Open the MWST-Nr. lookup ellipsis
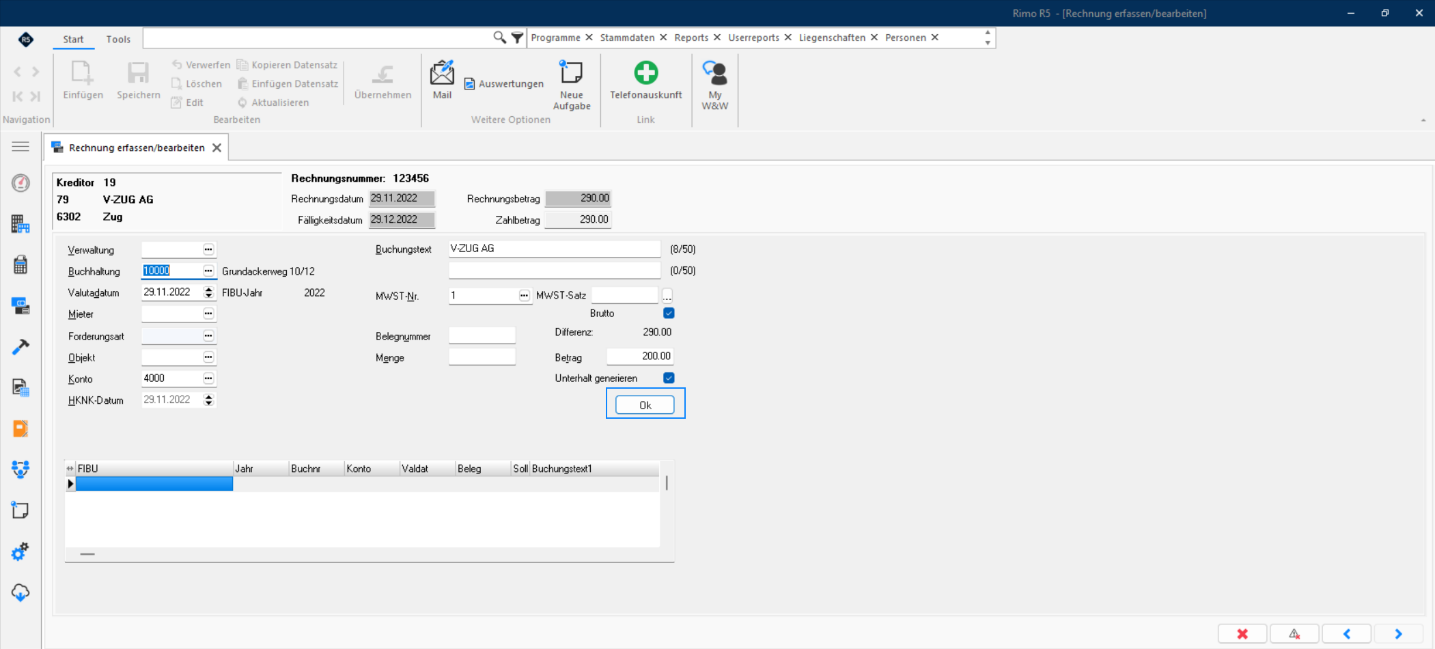1435x649 pixels. [523, 296]
